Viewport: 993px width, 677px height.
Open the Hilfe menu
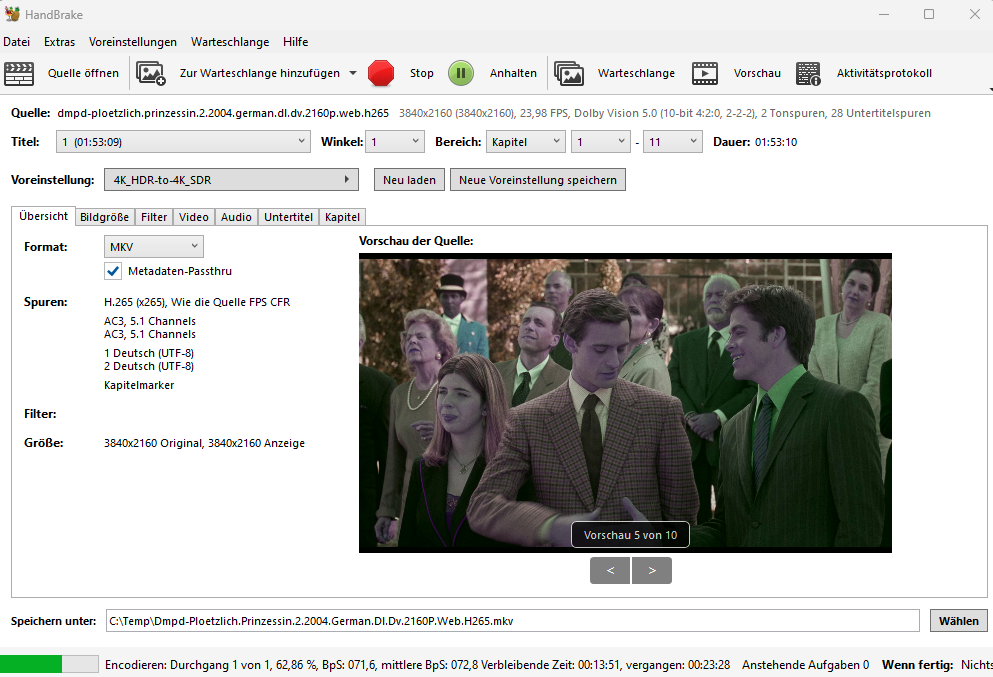(x=296, y=42)
